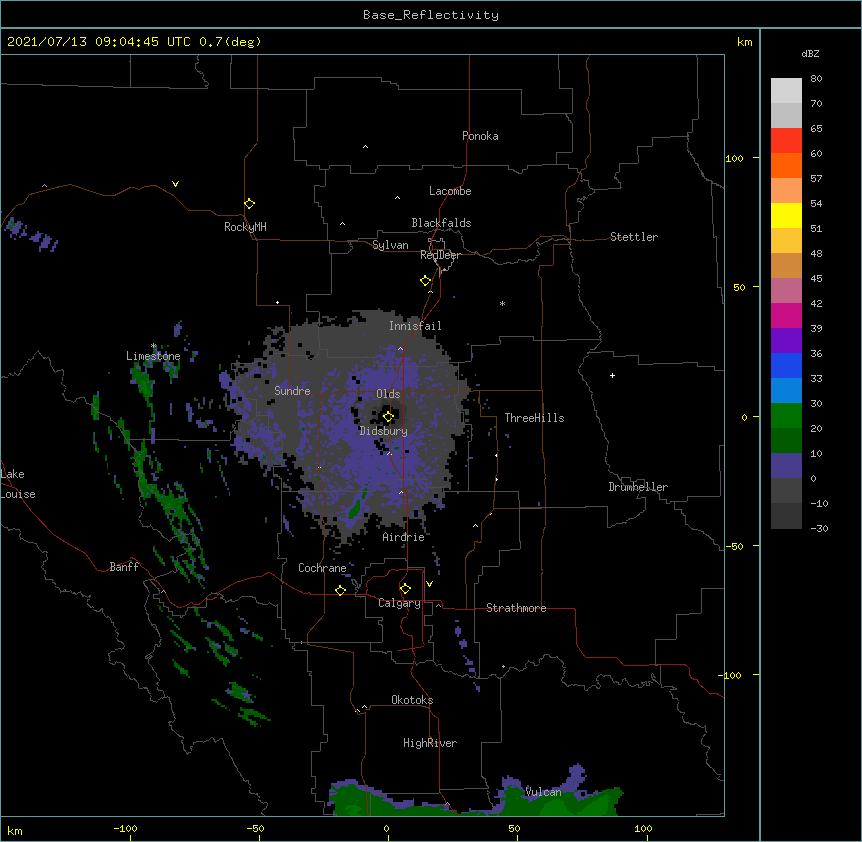Click the Innisfail label
The height and width of the screenshot is (842, 862).
[x=415, y=326]
